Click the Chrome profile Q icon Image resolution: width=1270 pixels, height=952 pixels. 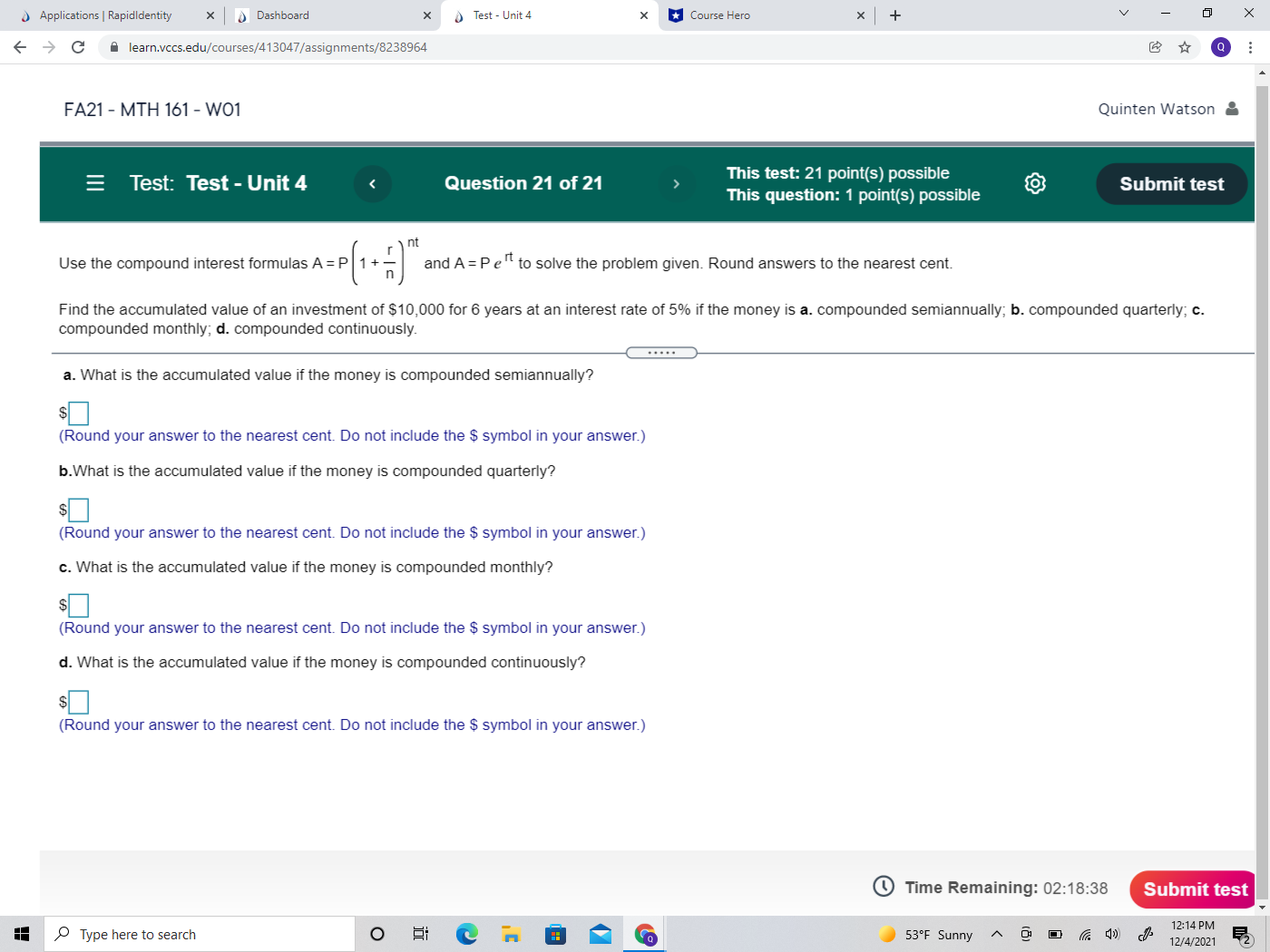[x=1222, y=44]
